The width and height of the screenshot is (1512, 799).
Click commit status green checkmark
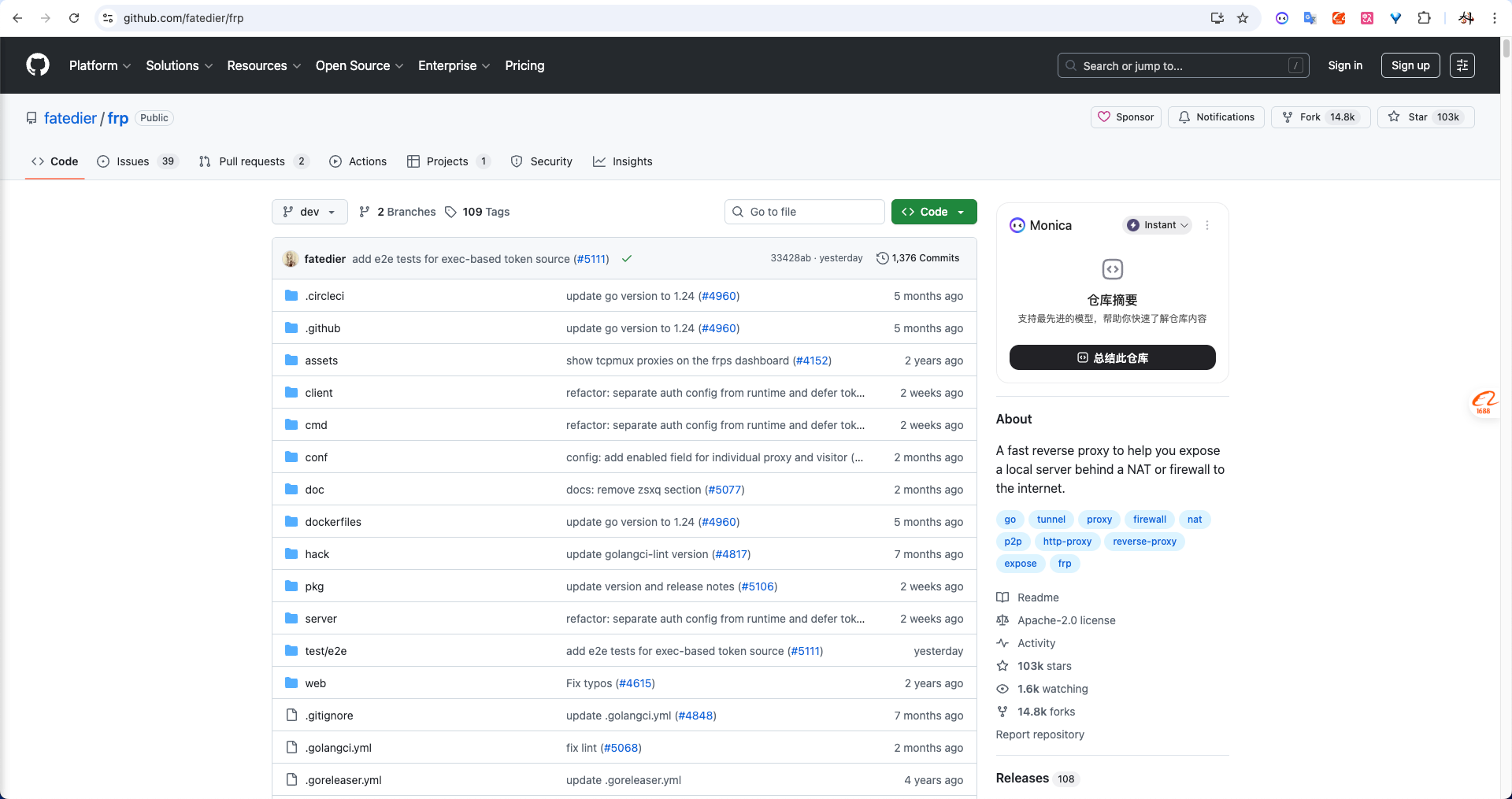click(627, 258)
